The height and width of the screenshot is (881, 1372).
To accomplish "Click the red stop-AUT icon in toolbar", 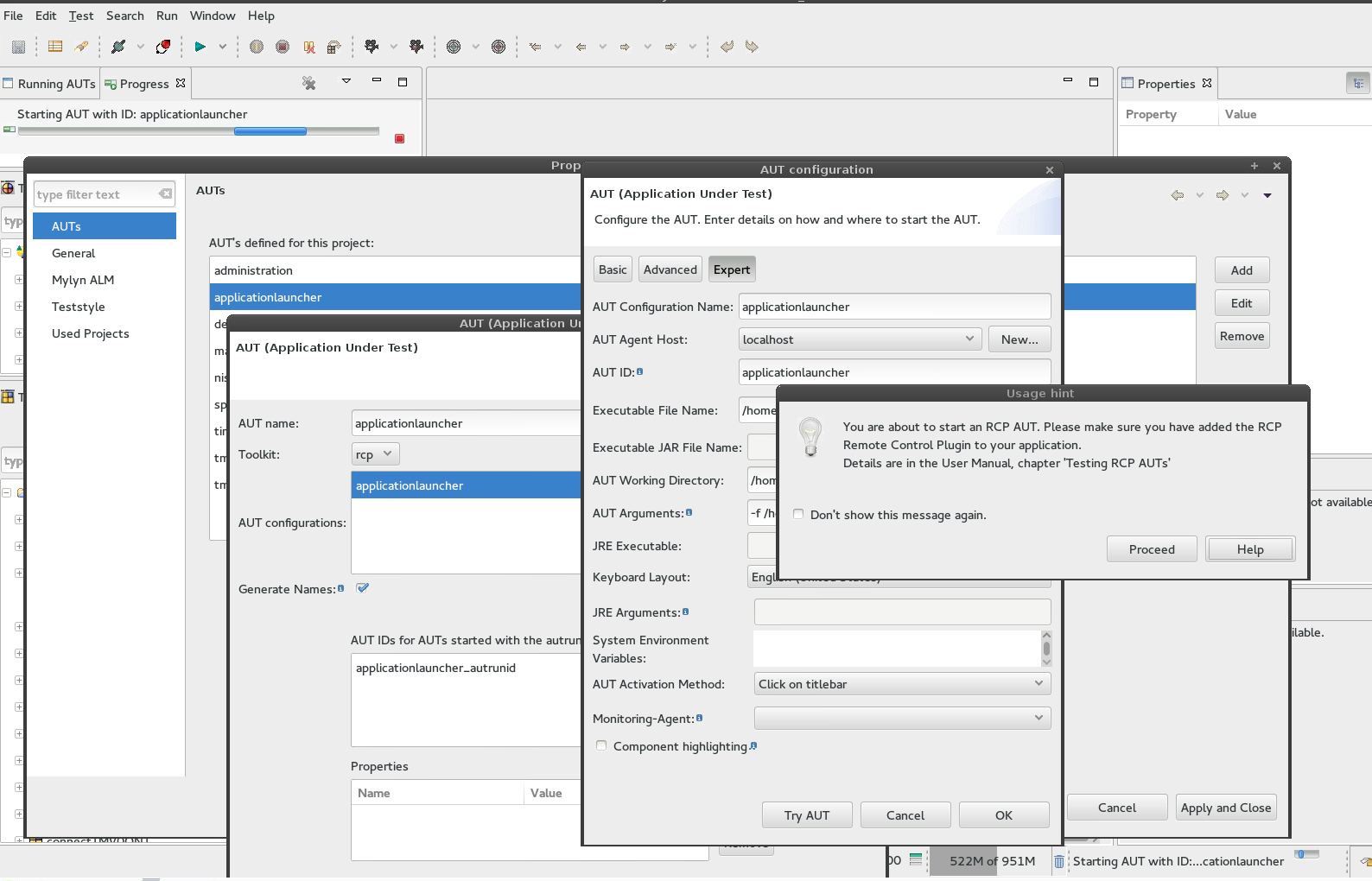I will 163,47.
